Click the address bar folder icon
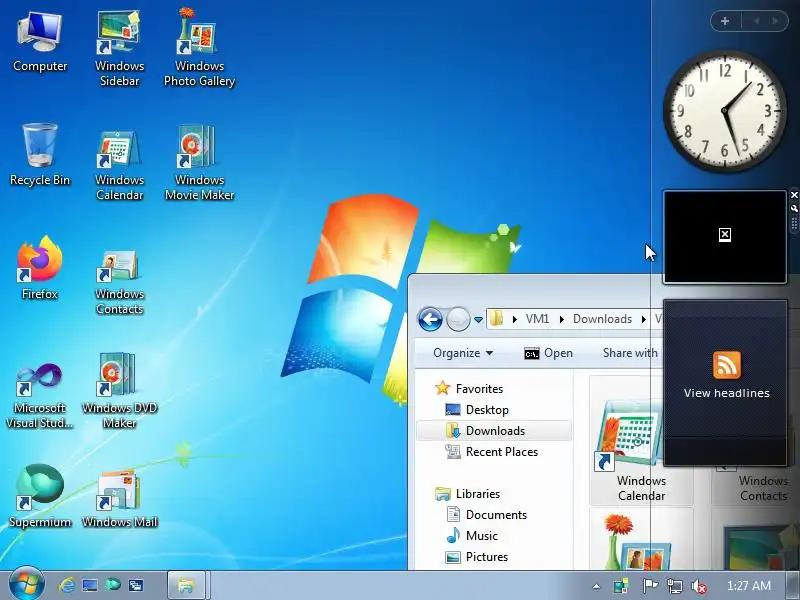Viewport: 800px width, 600px height. (496, 319)
